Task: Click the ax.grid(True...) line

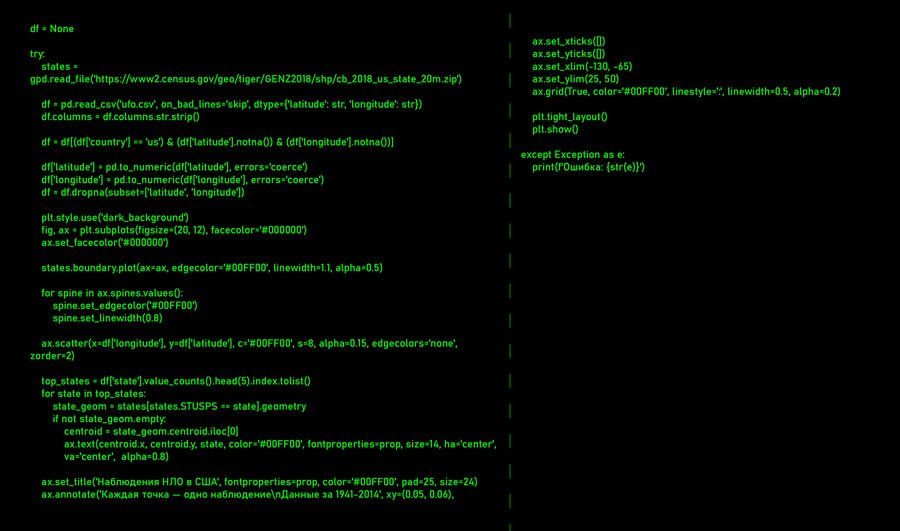Action: [x=685, y=91]
